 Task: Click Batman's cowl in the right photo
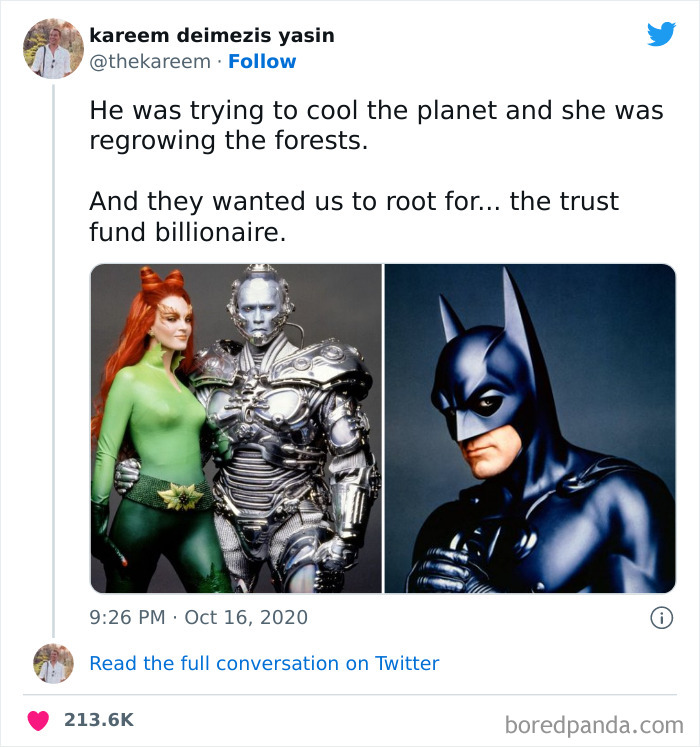click(x=490, y=370)
